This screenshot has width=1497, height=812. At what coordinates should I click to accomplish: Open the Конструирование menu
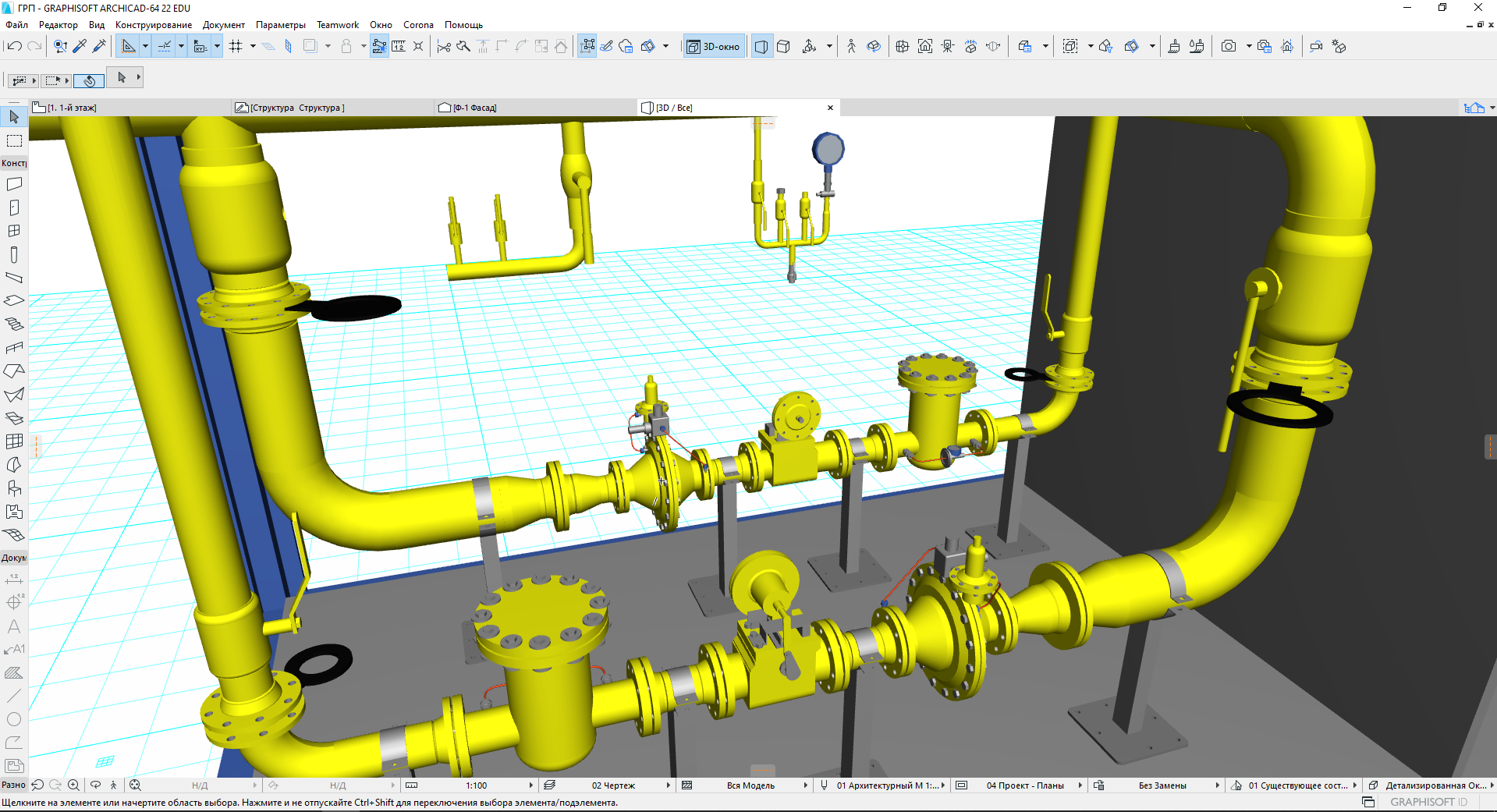pos(153,25)
